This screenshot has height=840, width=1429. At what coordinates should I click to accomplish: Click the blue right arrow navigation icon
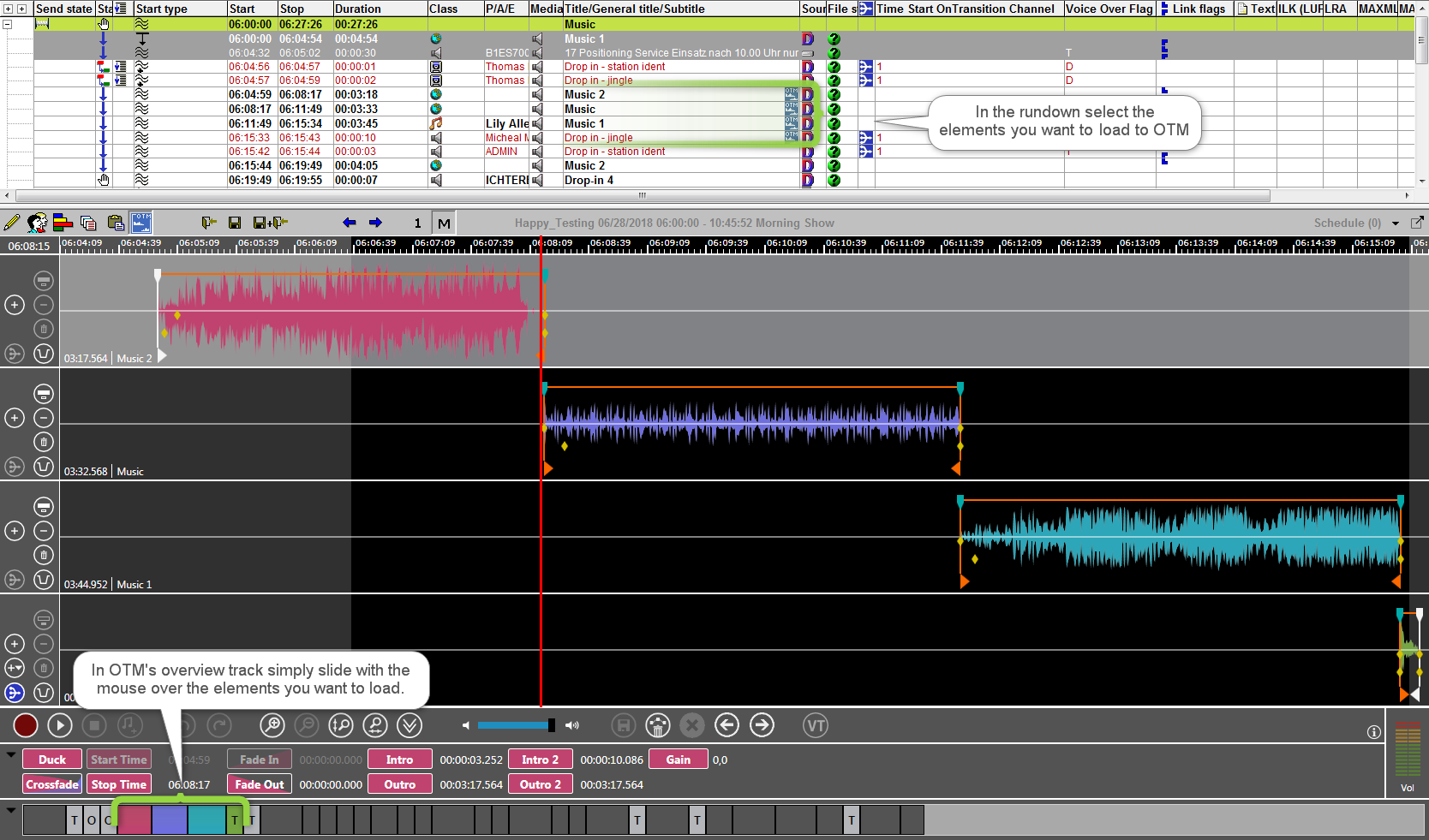375,223
